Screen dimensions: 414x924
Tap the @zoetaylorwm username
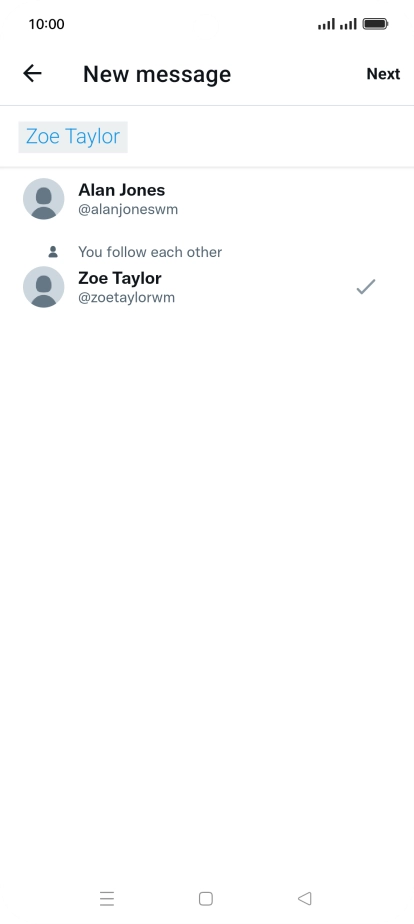[x=127, y=297]
